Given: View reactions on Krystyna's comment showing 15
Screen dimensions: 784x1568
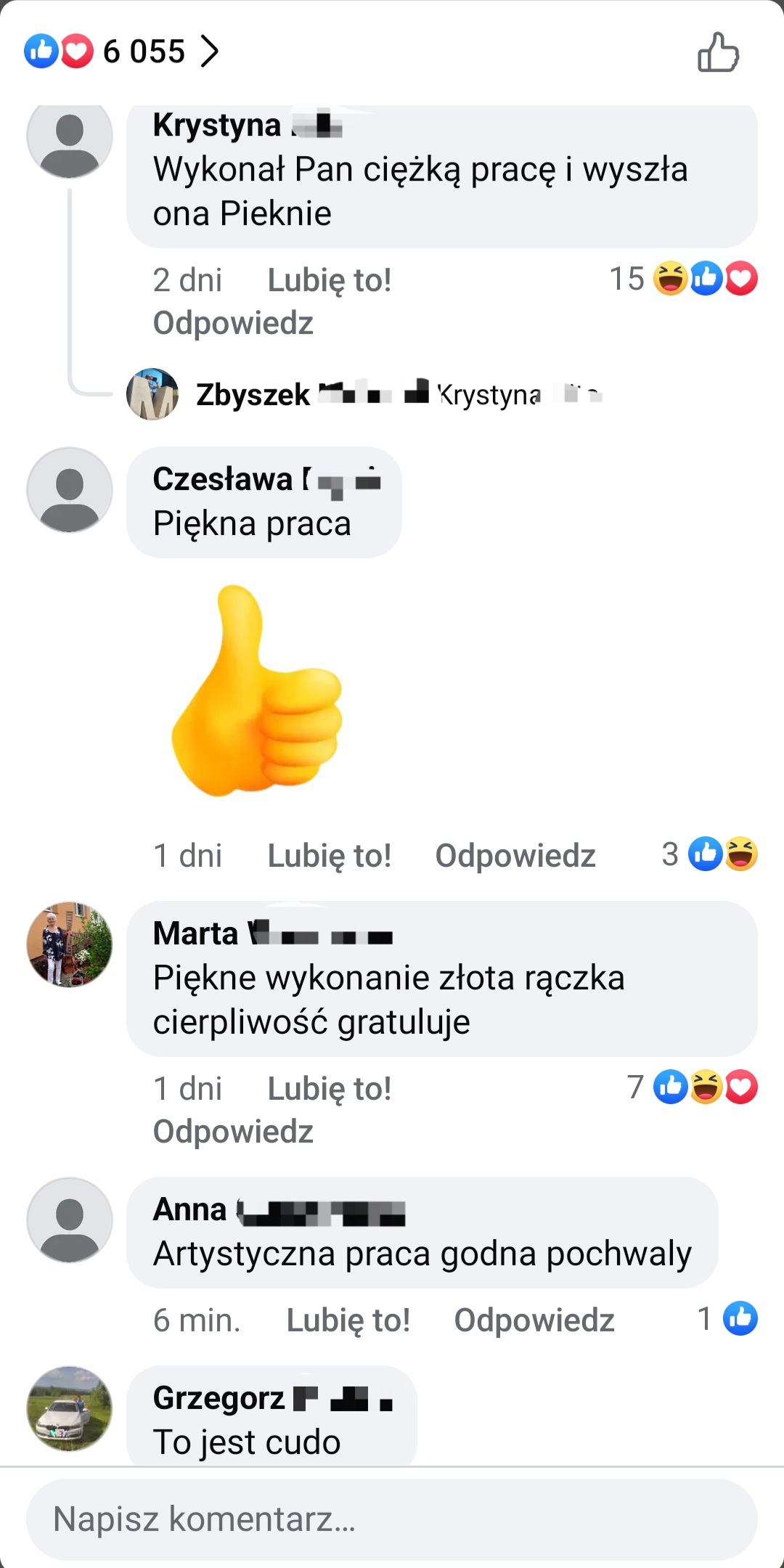Looking at the screenshot, I should [x=683, y=279].
